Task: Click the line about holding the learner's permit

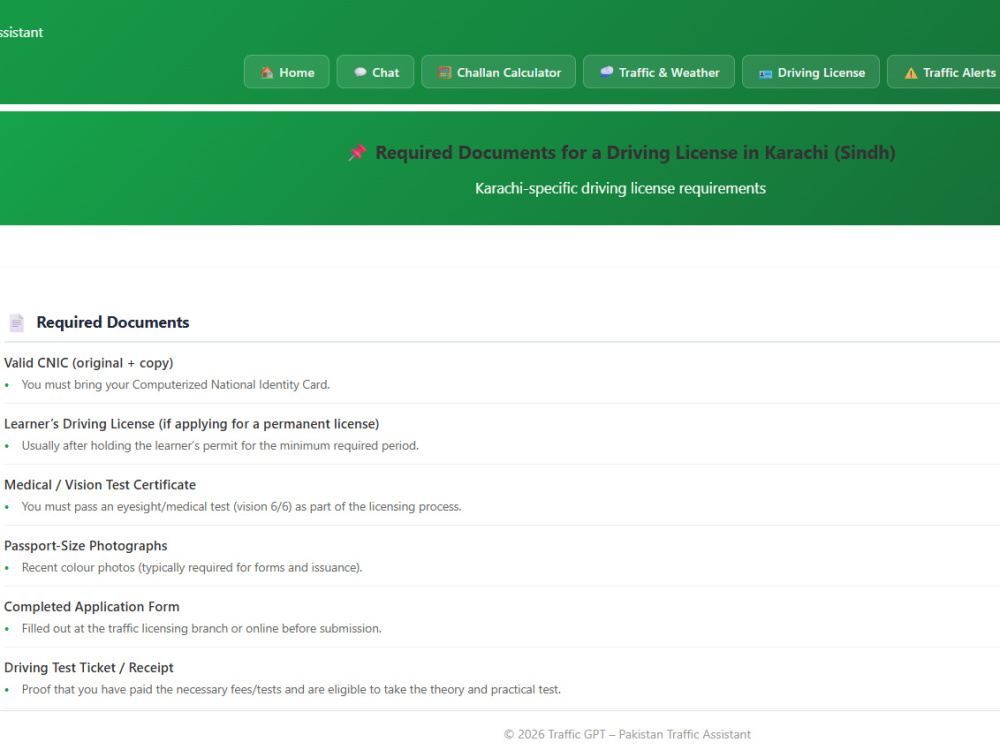Action: [220, 446]
